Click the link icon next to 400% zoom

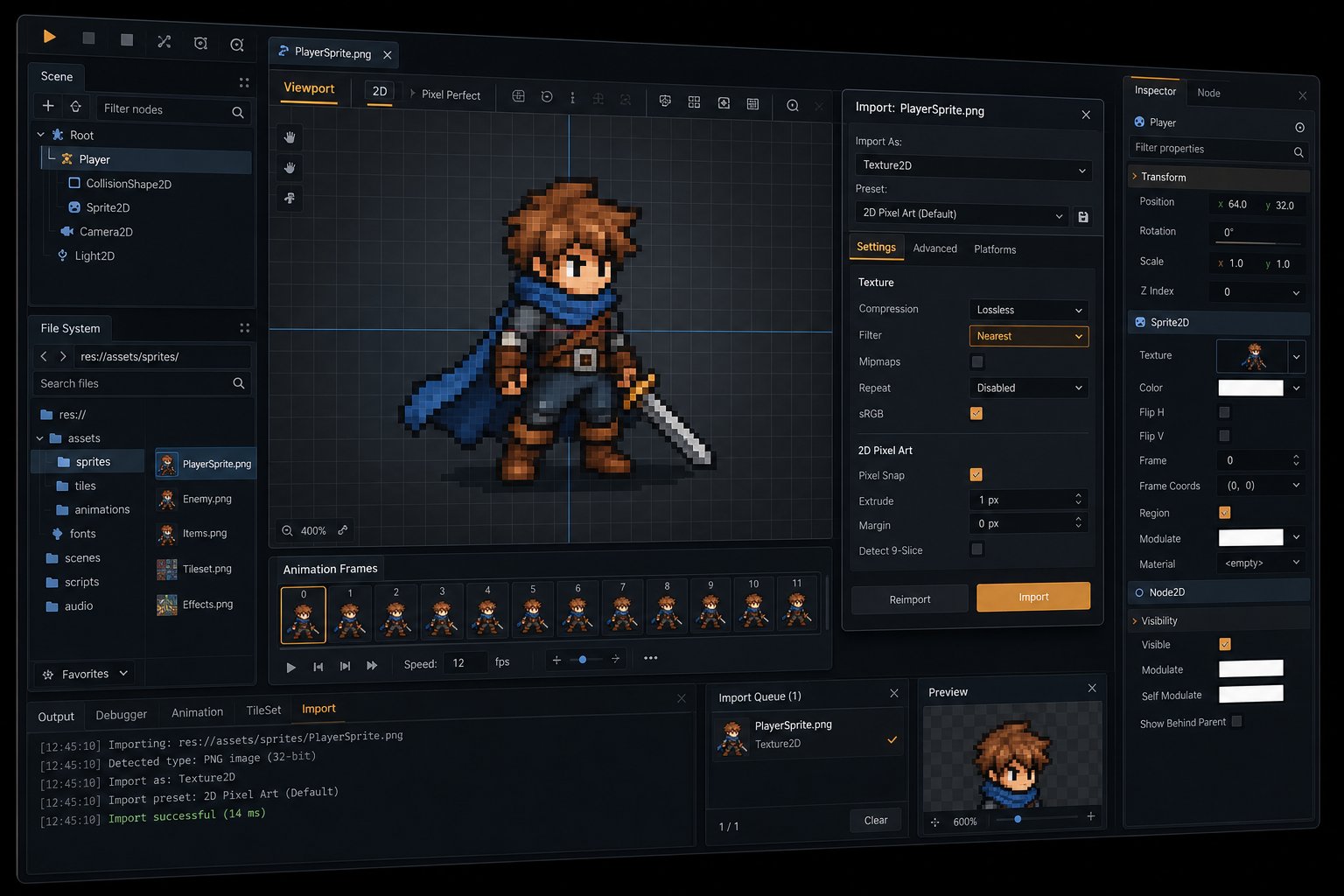(343, 529)
